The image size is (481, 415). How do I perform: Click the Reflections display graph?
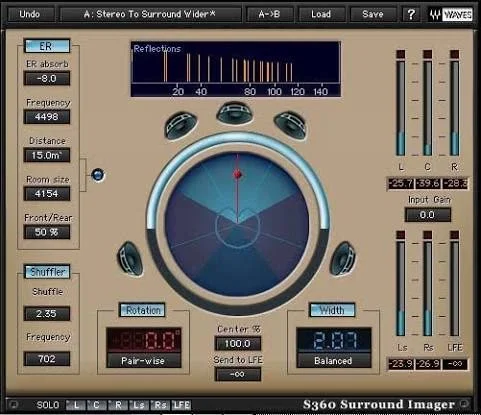(236, 69)
